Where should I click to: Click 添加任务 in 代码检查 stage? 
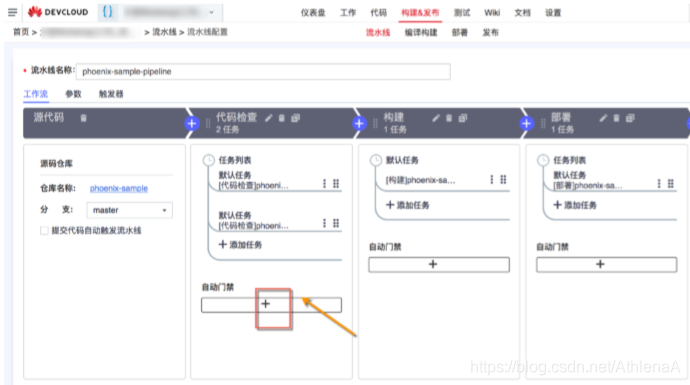(x=240, y=245)
